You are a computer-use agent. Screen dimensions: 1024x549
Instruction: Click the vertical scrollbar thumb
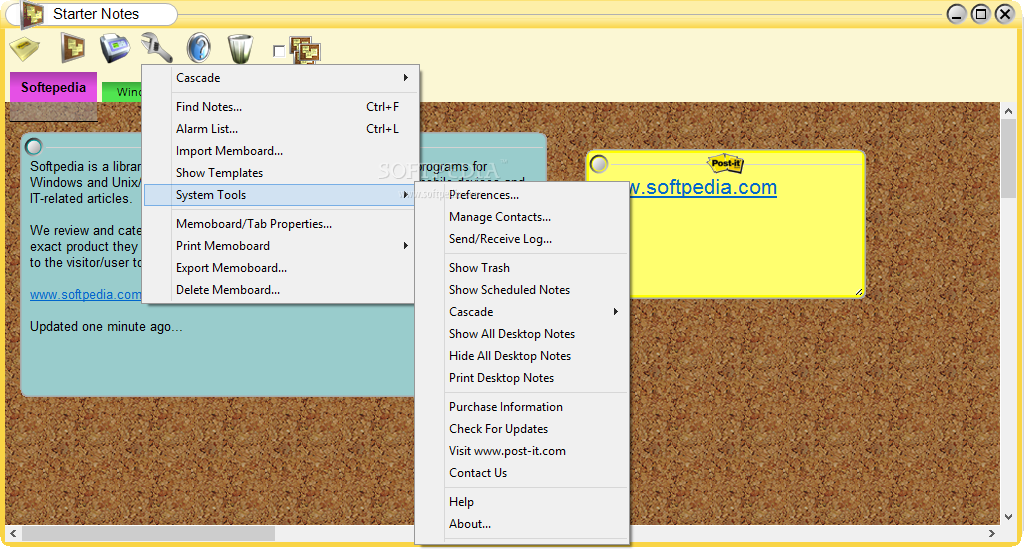(1008, 158)
